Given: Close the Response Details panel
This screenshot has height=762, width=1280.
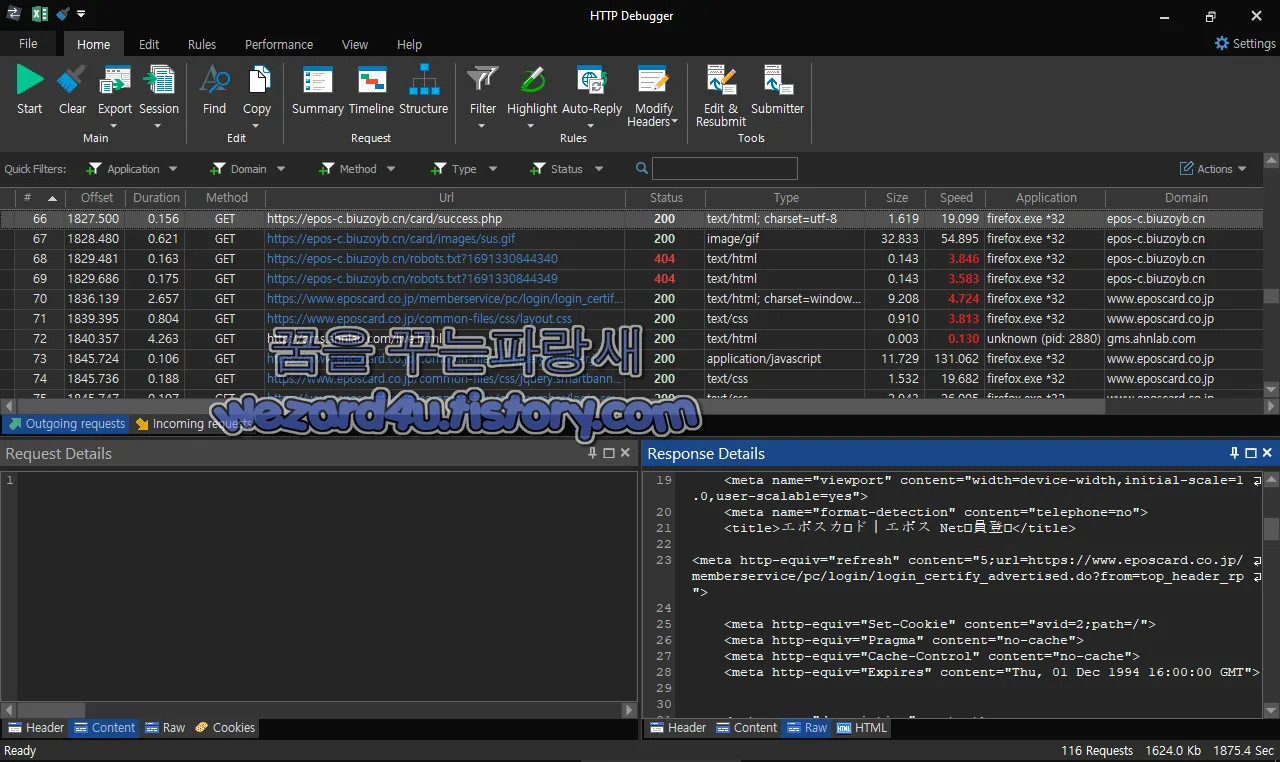Looking at the screenshot, I should click(1267, 453).
